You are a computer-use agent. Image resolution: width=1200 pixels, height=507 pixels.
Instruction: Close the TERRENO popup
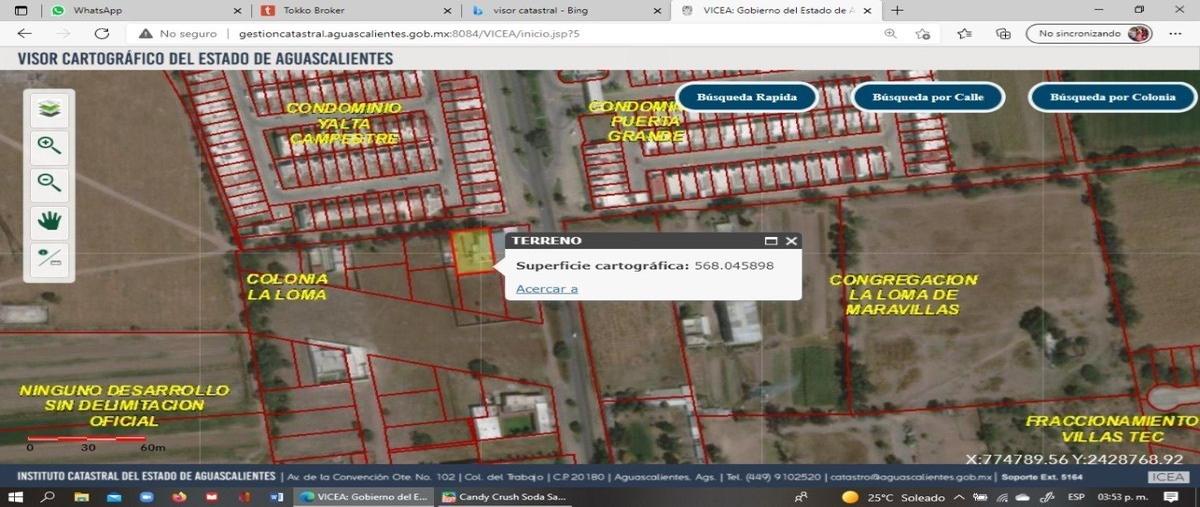(791, 241)
